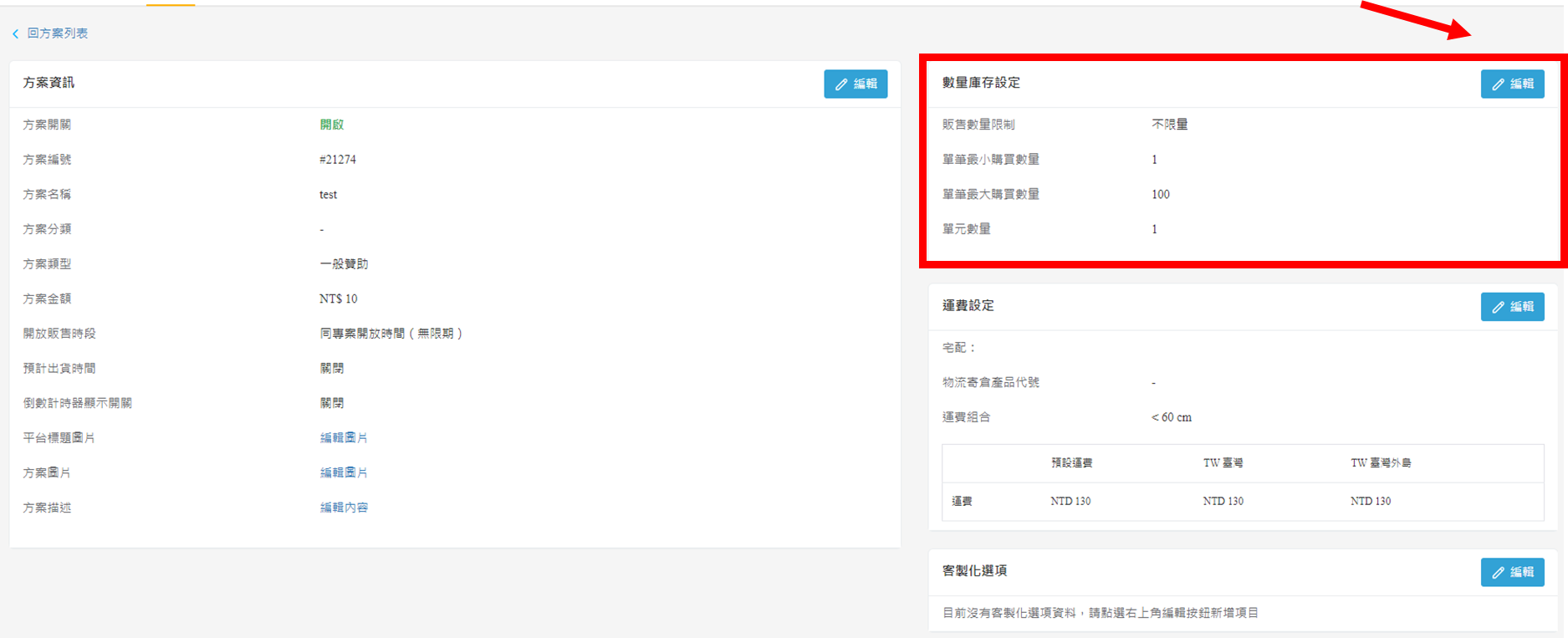The image size is (1568, 638).
Task: Select NTD 130 under 預設運費
Action: 1070,502
